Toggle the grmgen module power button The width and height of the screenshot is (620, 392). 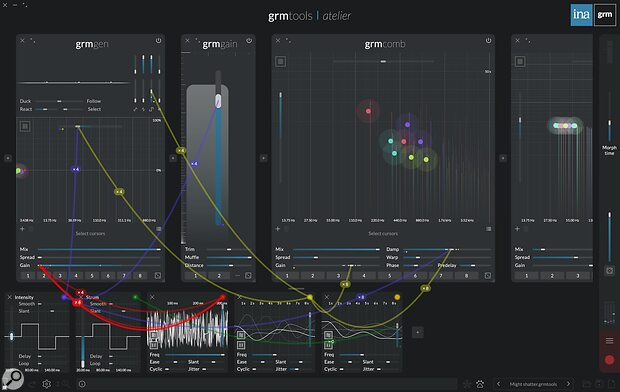158,41
